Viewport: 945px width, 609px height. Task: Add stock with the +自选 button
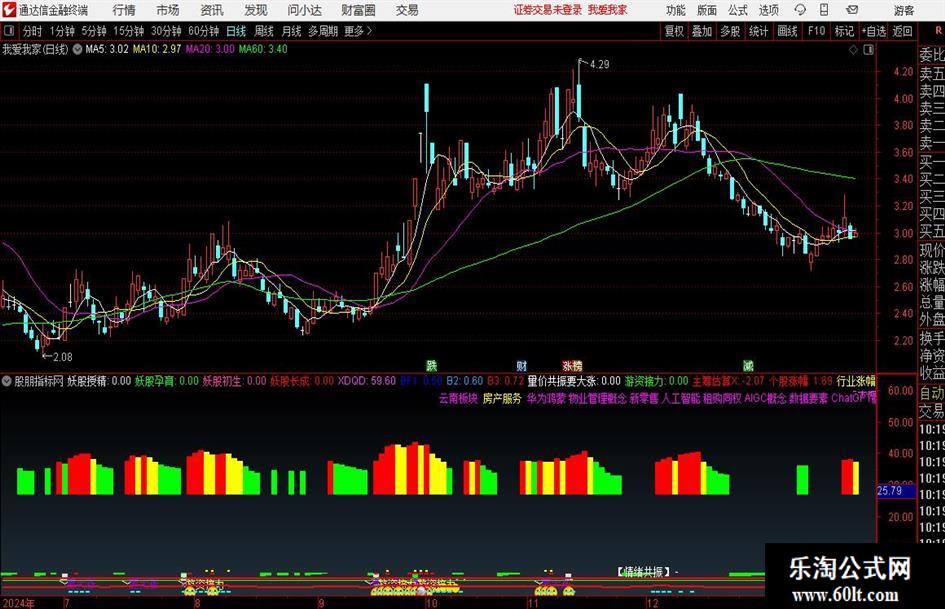pos(874,31)
